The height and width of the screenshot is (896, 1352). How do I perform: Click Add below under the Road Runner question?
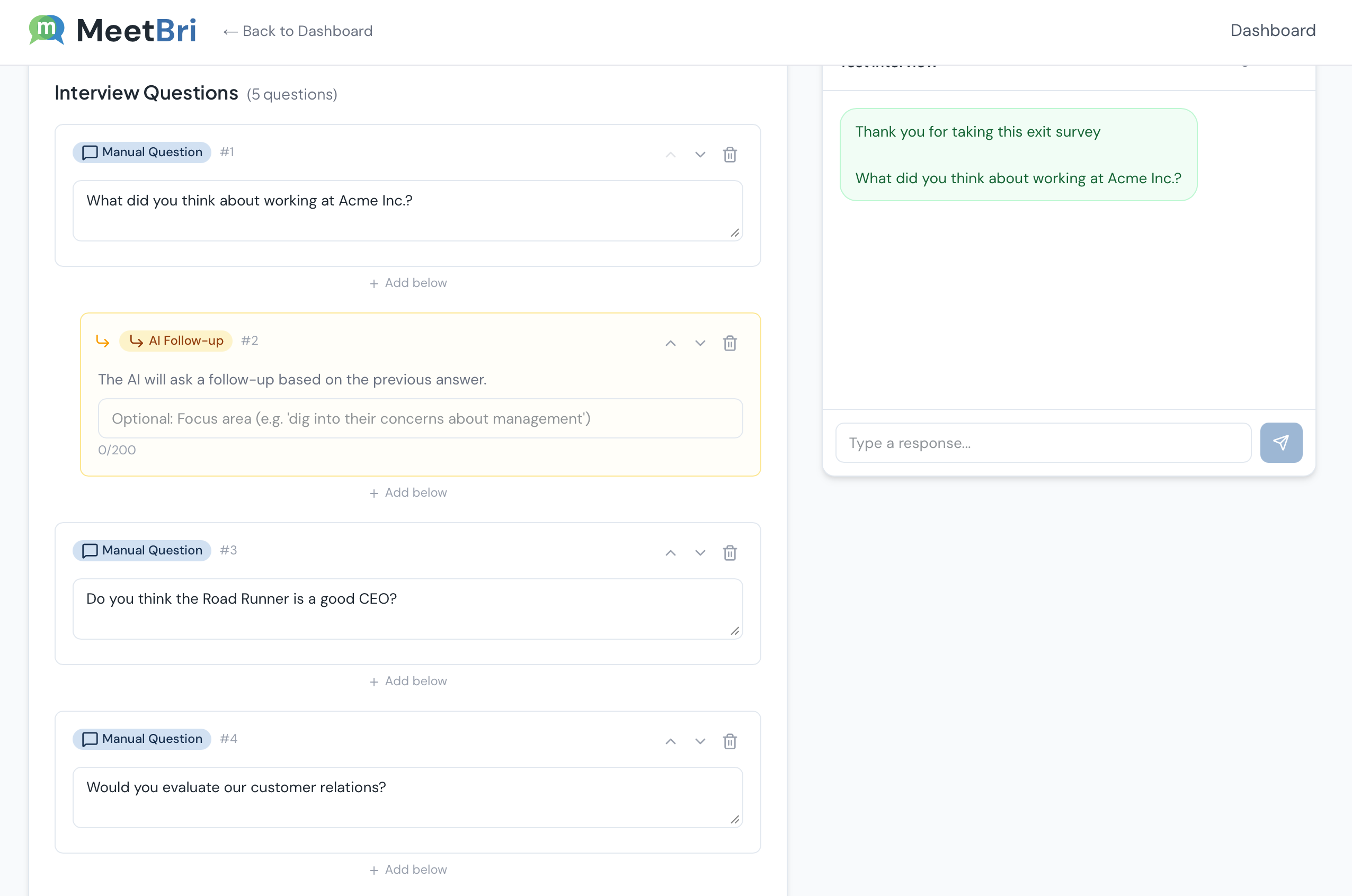point(407,680)
